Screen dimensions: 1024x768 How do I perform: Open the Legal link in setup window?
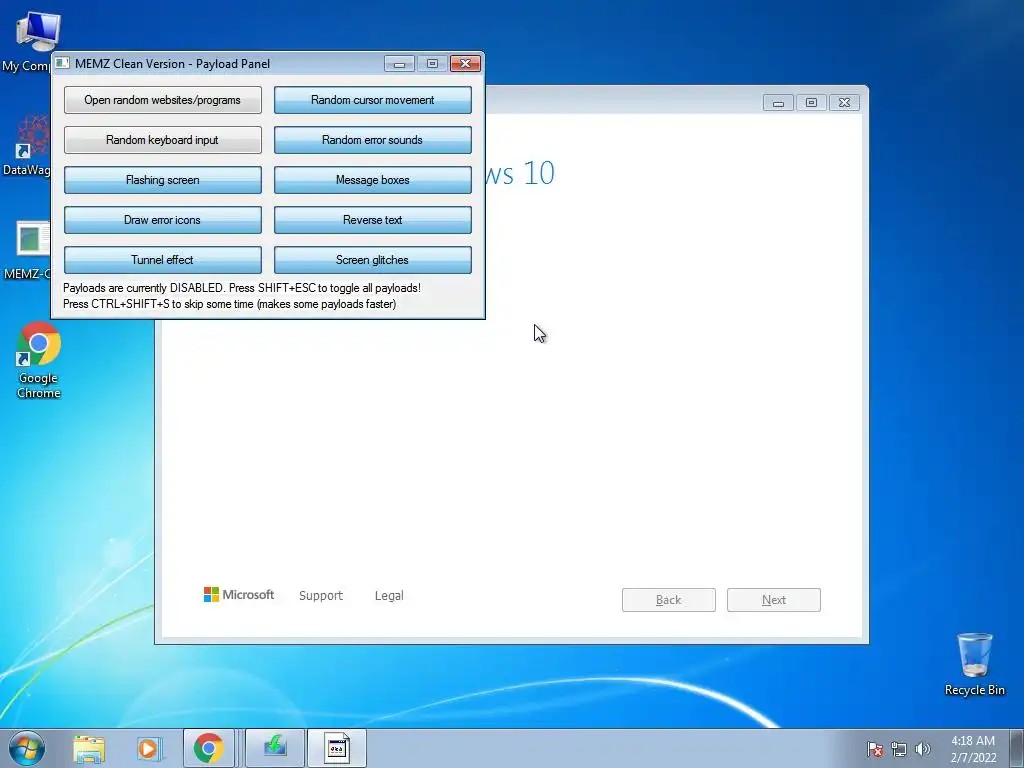(x=389, y=596)
